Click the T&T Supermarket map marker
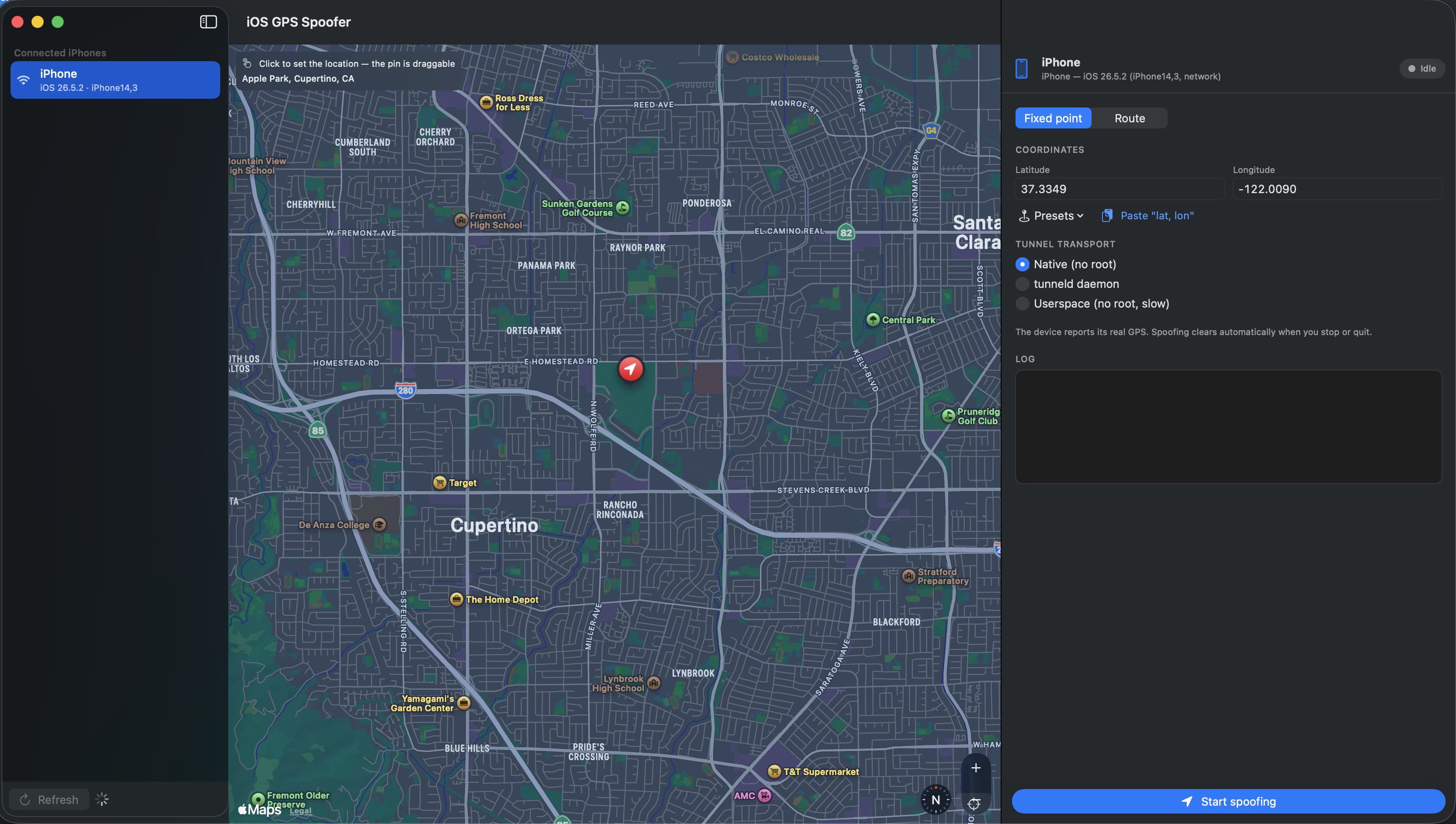Image resolution: width=1456 pixels, height=824 pixels. click(x=774, y=772)
